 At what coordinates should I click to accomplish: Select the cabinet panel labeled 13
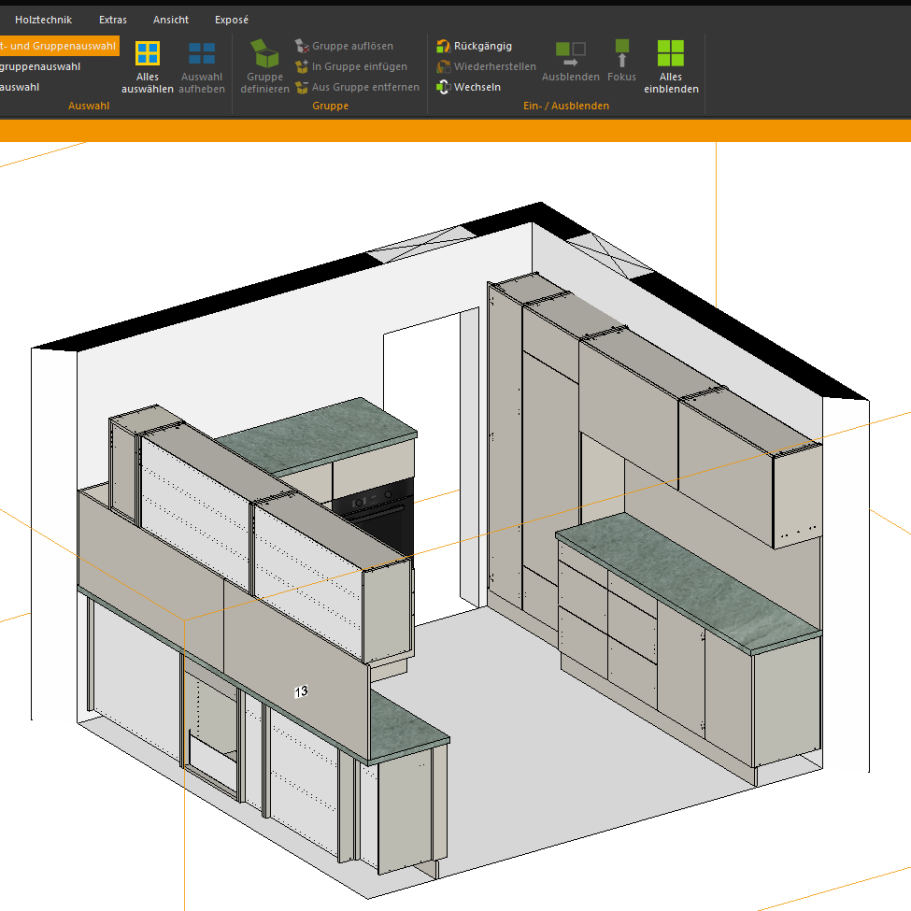pyautogui.click(x=300, y=690)
